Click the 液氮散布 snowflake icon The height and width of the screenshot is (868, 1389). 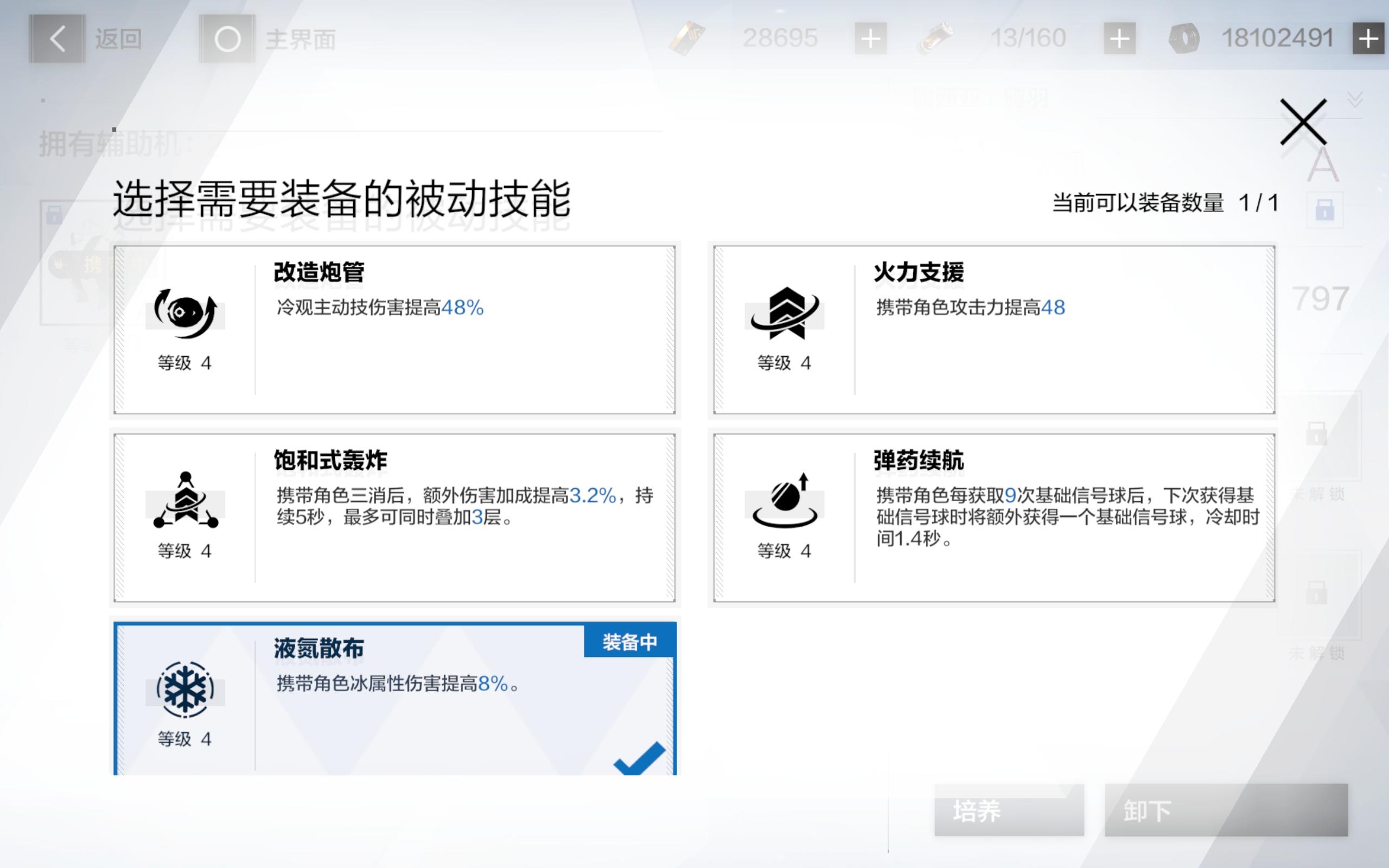(185, 690)
